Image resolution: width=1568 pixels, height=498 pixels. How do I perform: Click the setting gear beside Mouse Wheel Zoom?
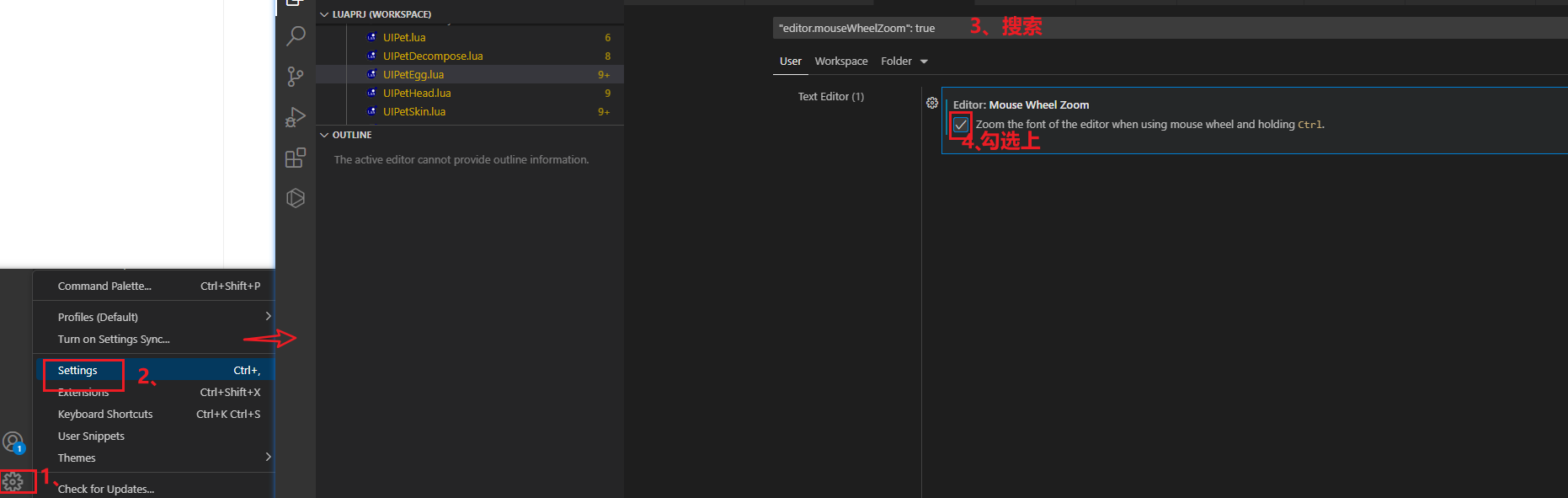coord(932,103)
